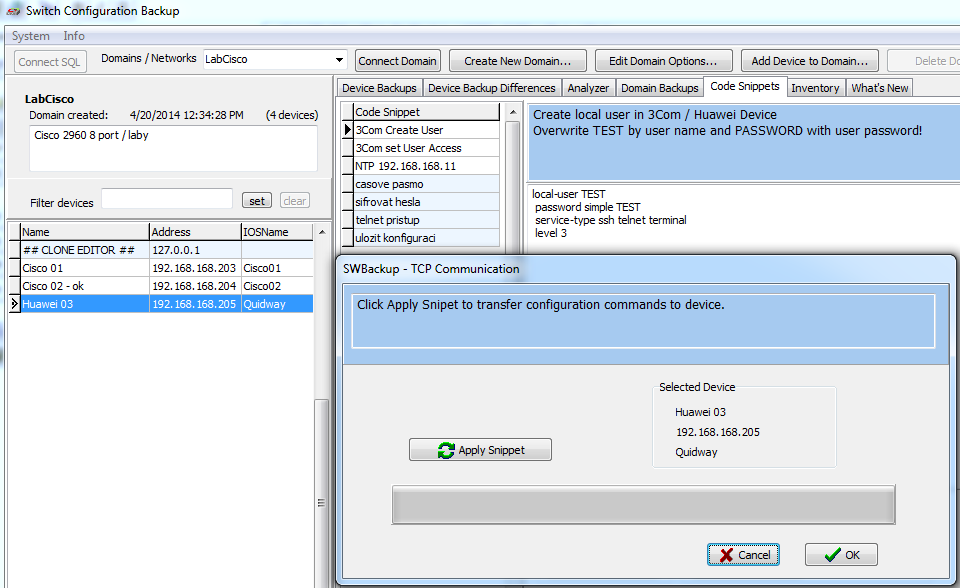Open the System menu

click(31, 36)
